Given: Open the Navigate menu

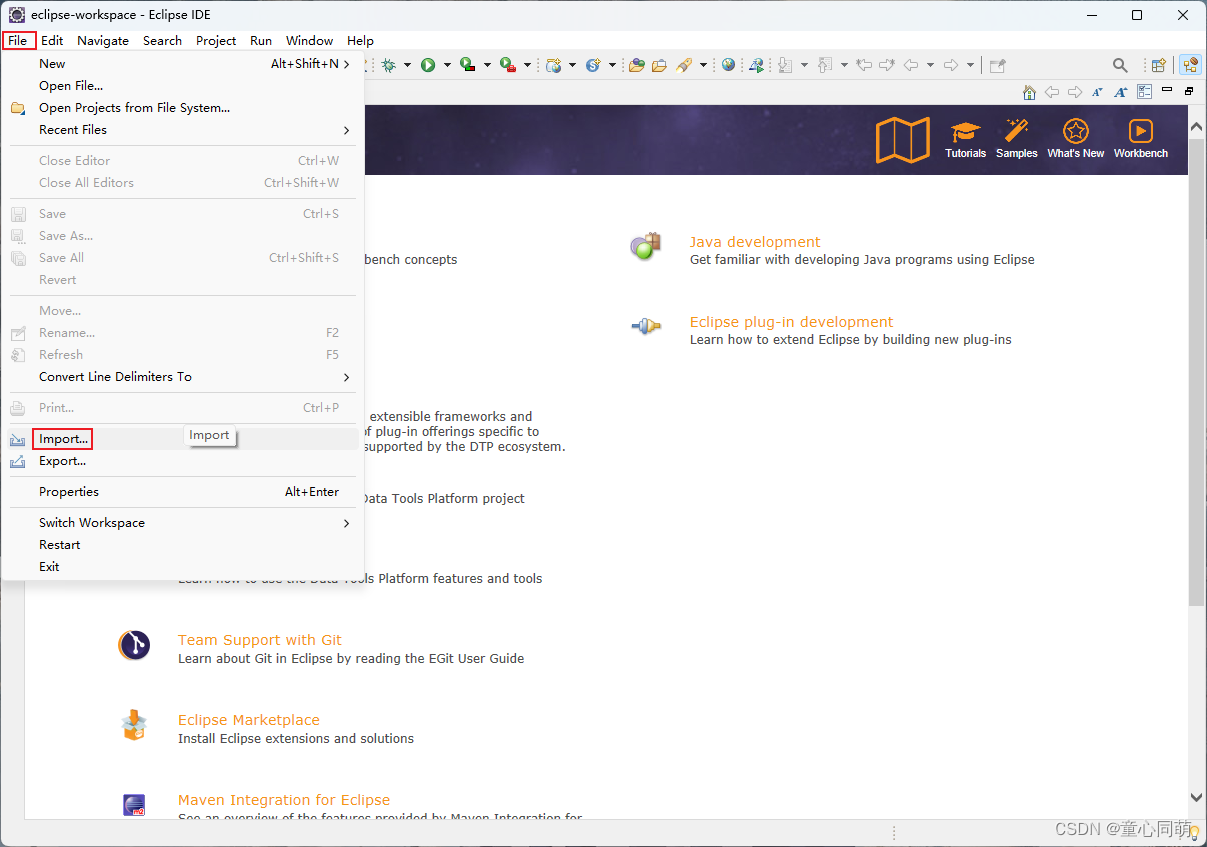Looking at the screenshot, I should [103, 41].
